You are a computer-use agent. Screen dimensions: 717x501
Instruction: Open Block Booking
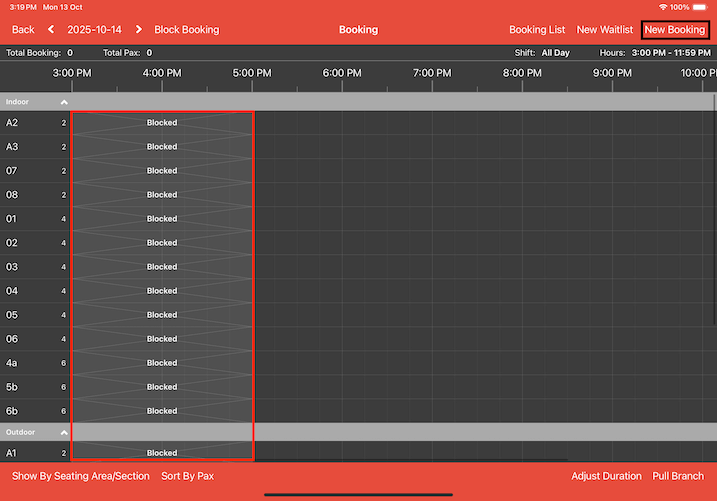click(x=187, y=30)
